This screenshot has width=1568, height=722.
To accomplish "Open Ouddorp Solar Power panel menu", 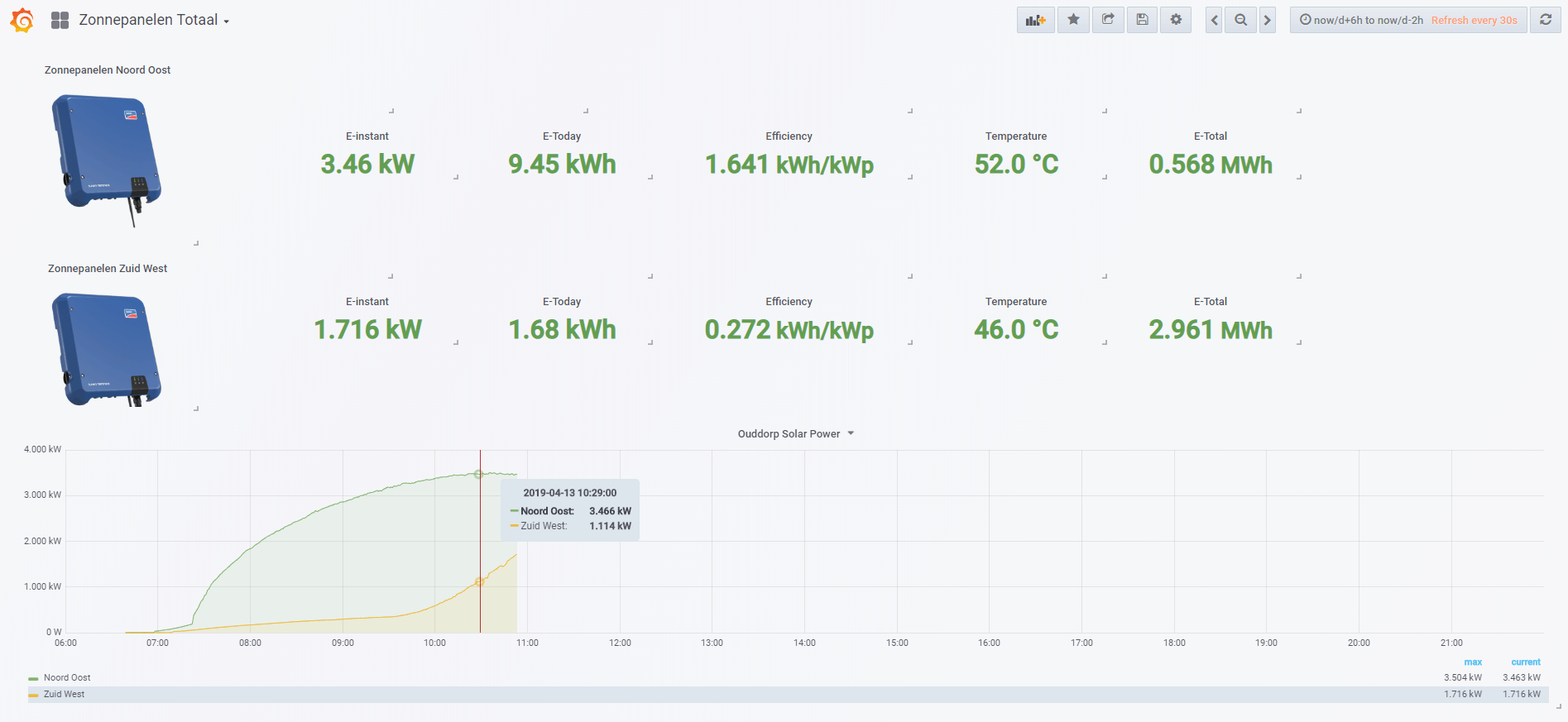I will (796, 434).
